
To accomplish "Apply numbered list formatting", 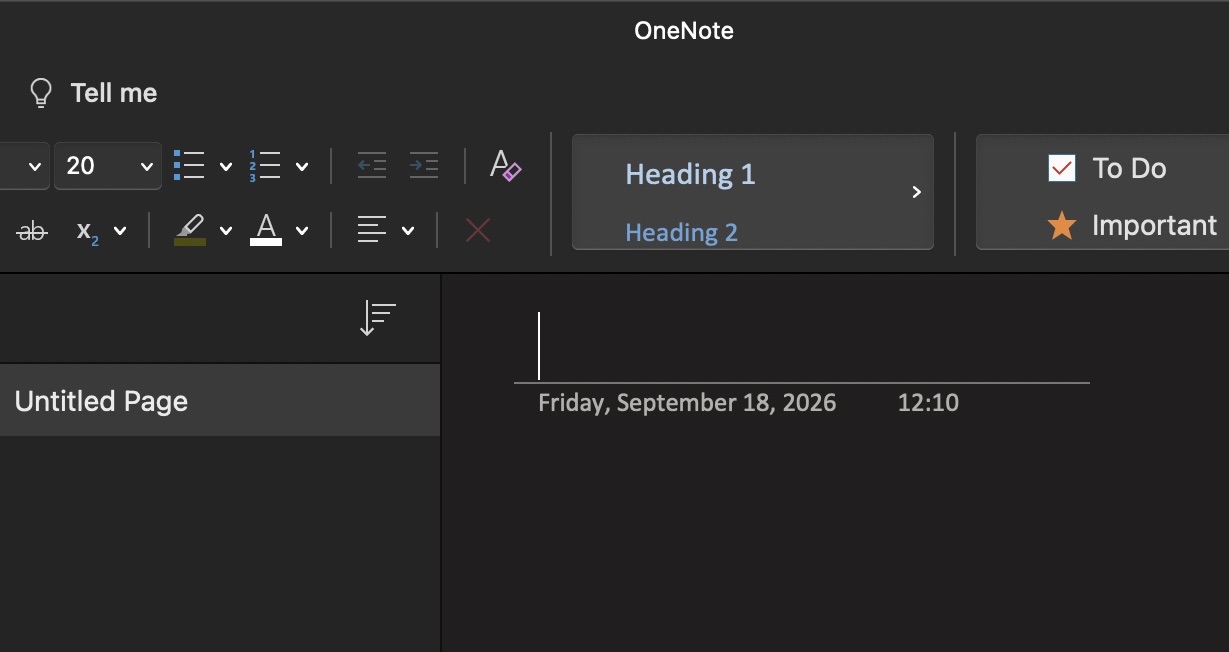I will pos(265,166).
